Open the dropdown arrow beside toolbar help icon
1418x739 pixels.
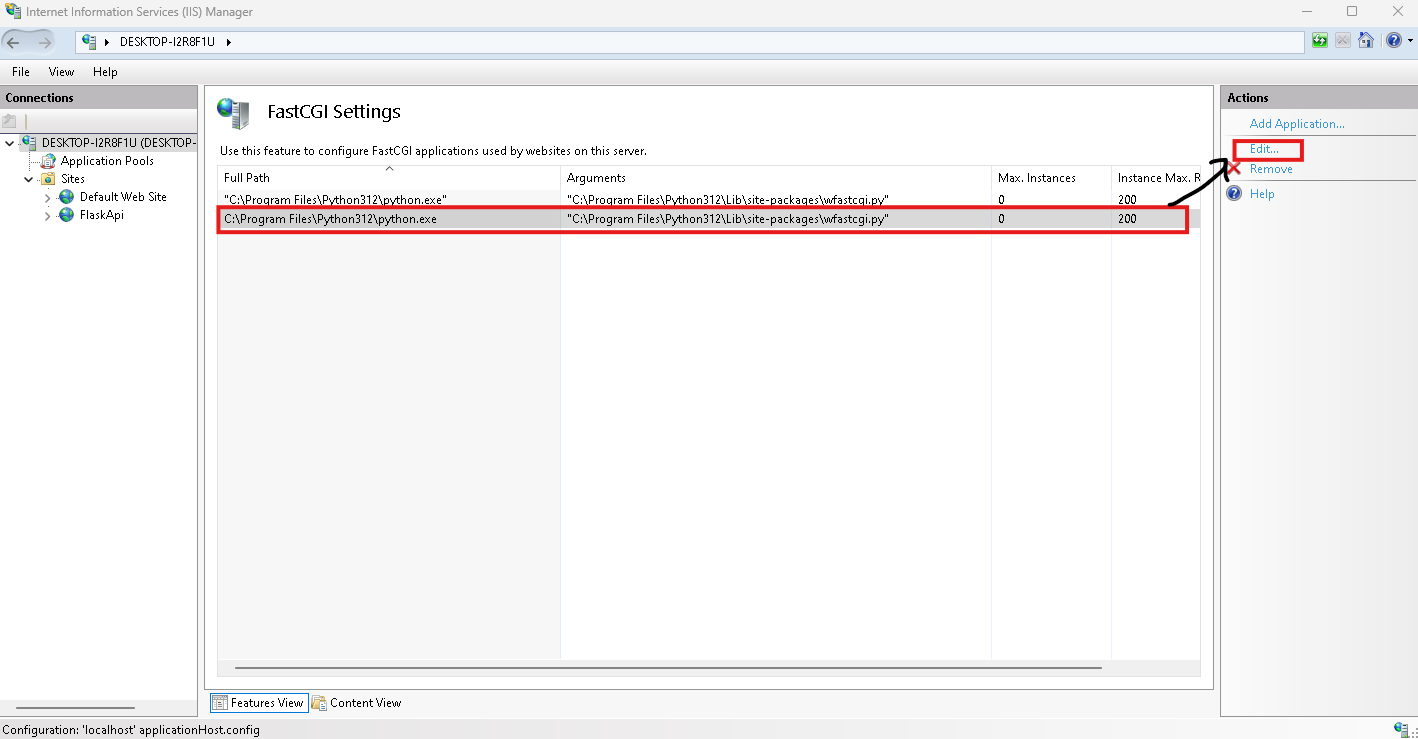click(1410, 41)
